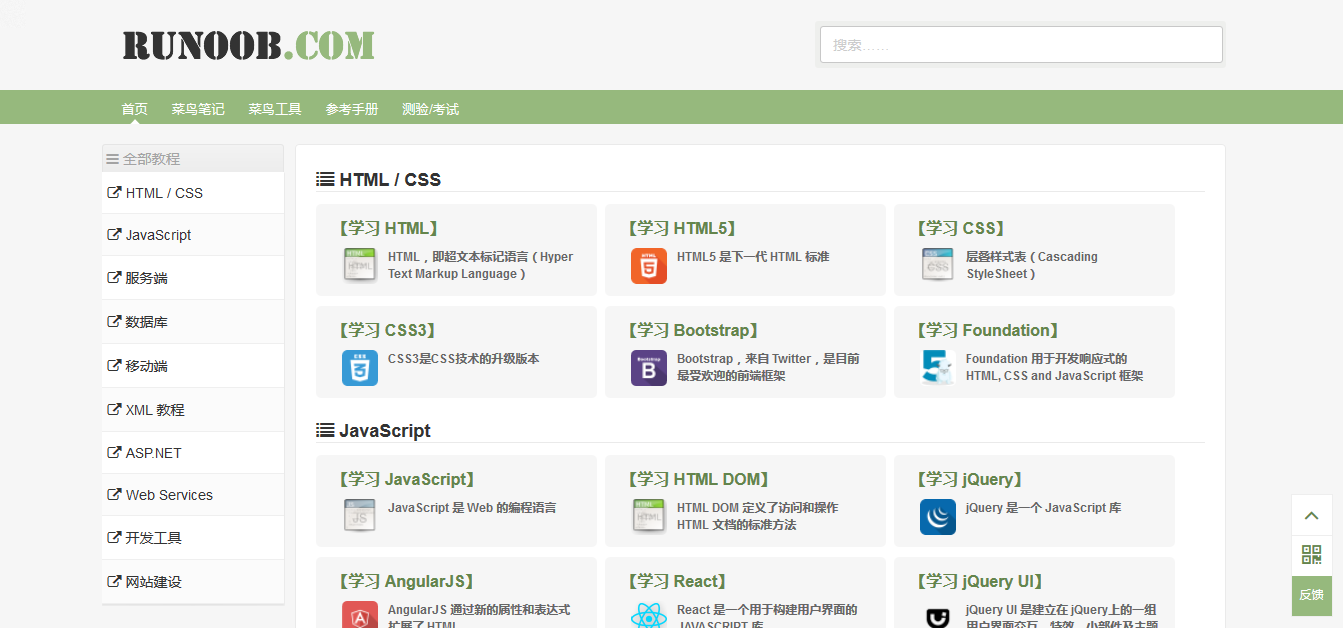Click the external link icon beside HTML / CSS
Viewport: 1343px width, 628px height.
point(114,193)
